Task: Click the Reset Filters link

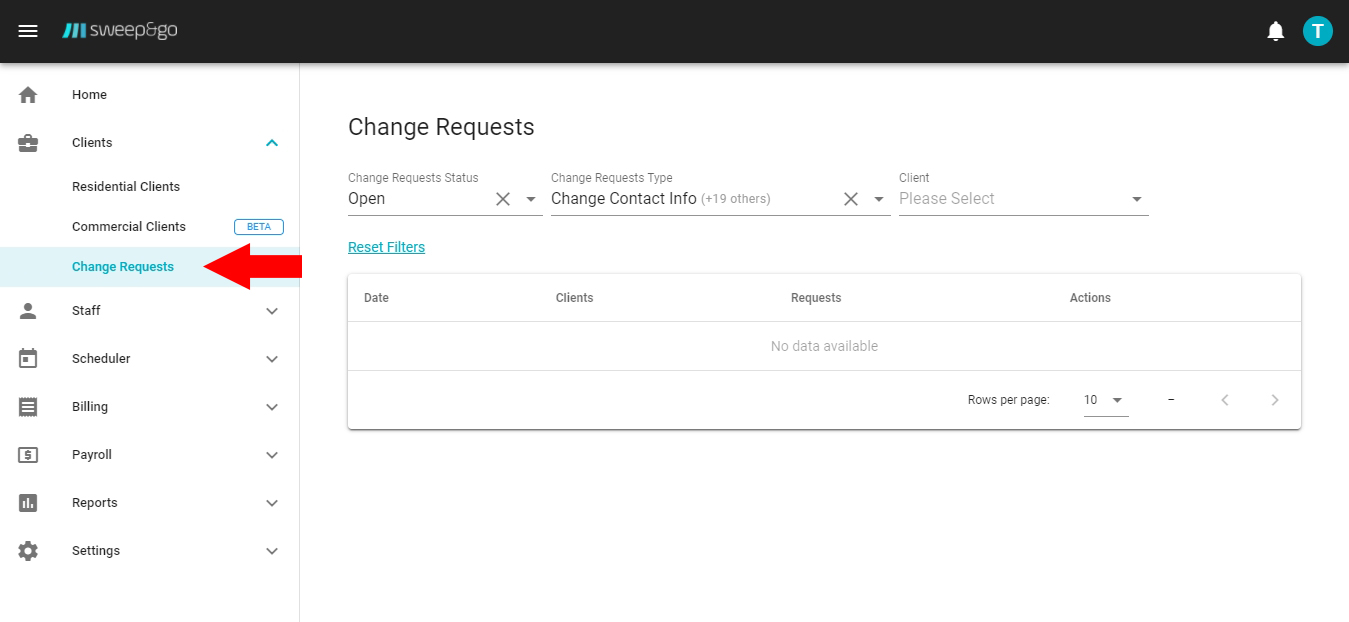Action: [x=386, y=246]
